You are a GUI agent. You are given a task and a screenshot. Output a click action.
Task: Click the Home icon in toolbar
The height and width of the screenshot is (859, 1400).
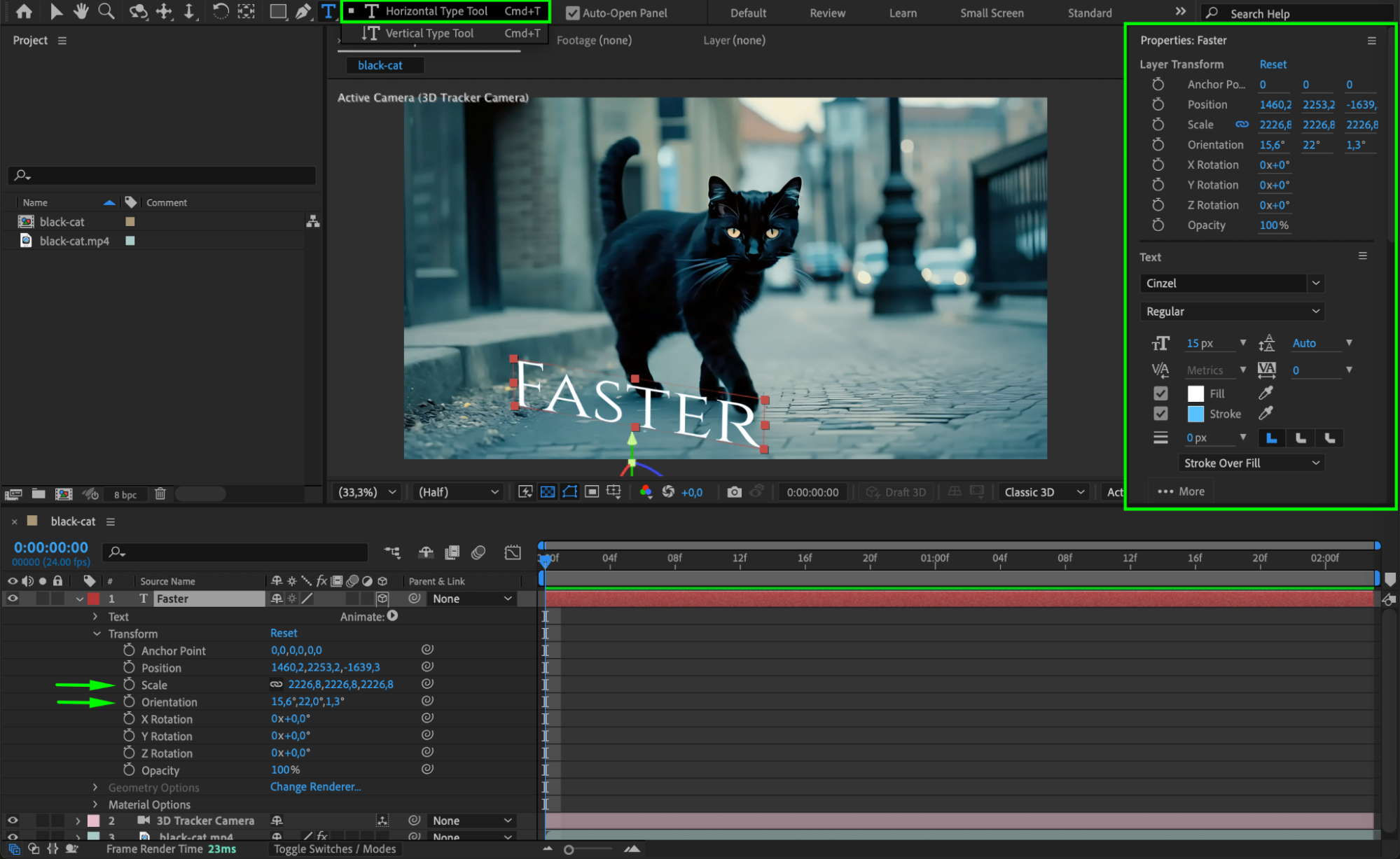24,11
